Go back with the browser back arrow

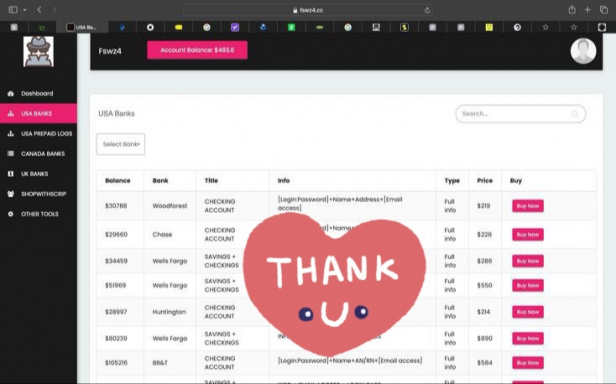coord(39,10)
